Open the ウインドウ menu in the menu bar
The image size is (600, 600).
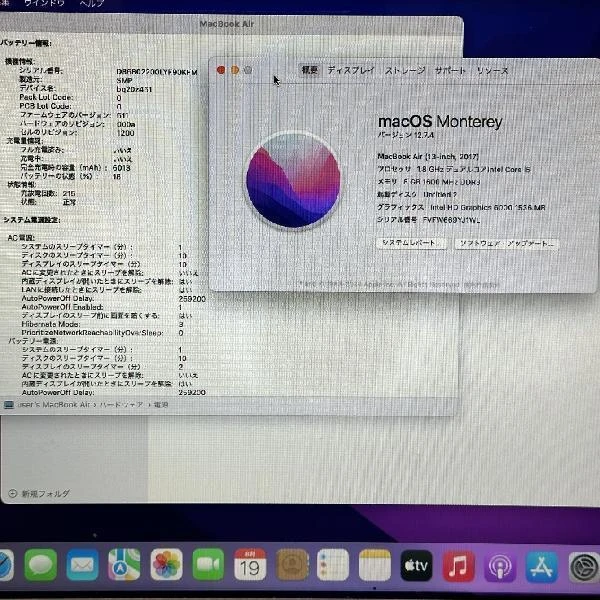click(x=44, y=3)
